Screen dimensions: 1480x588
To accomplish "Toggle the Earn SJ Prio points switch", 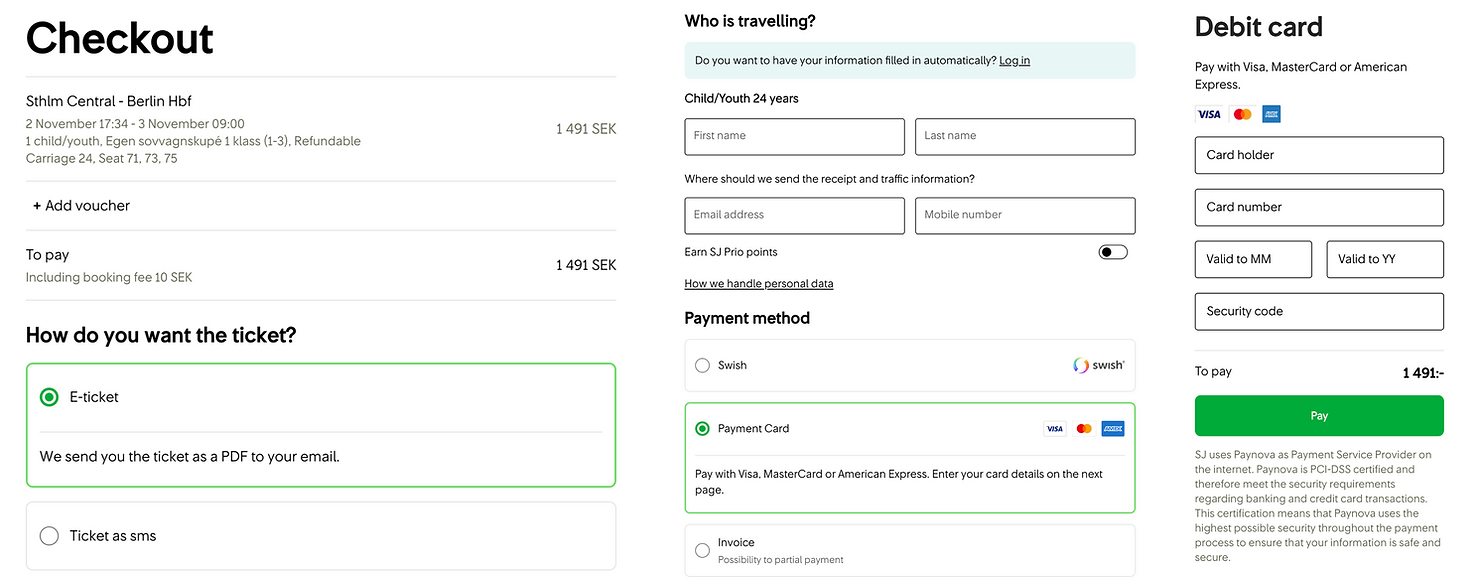I will click(1113, 252).
